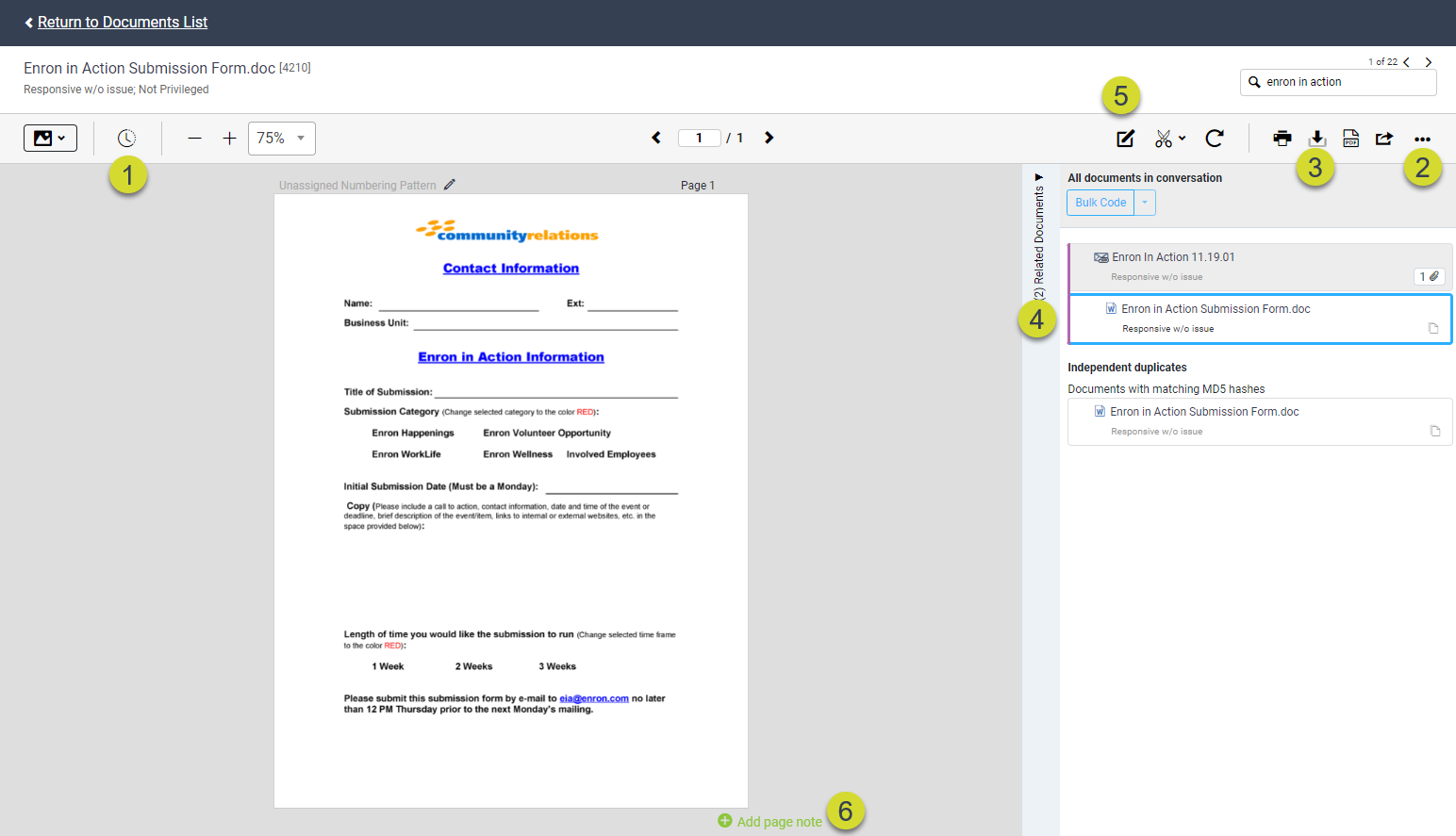Screen dimensions: 1456x836
Task: Click the Bulk Code button
Action: click(1100, 203)
